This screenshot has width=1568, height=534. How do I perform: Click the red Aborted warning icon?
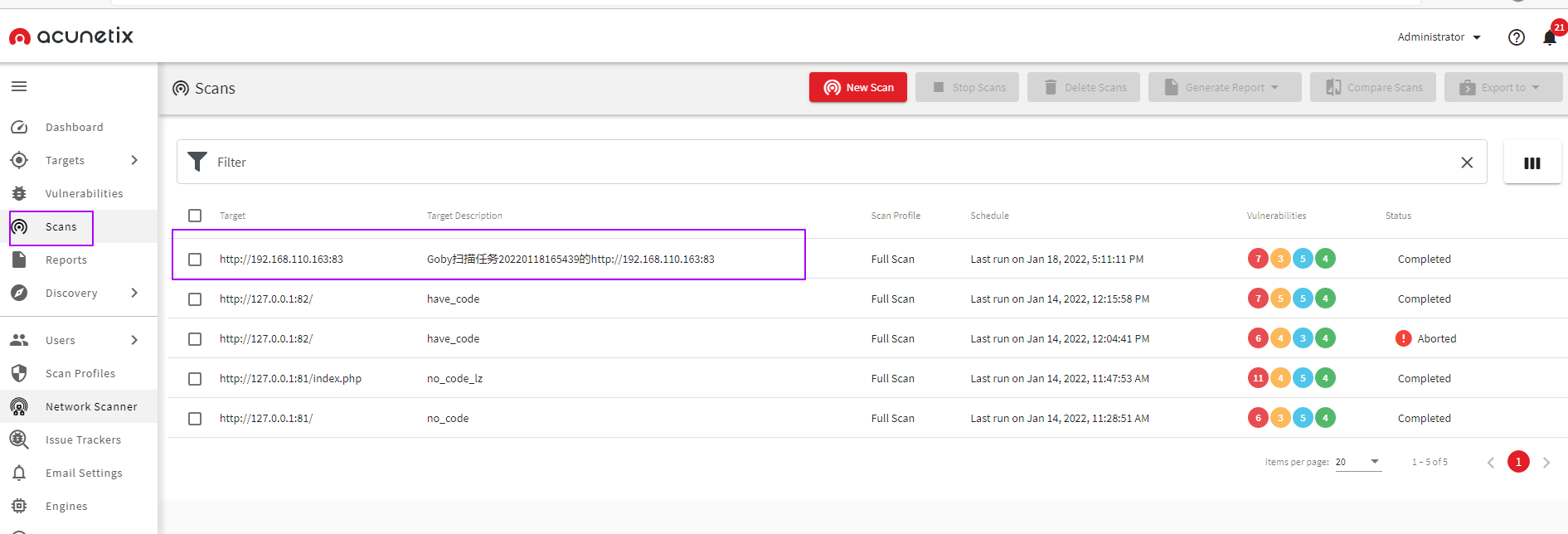(x=1404, y=338)
